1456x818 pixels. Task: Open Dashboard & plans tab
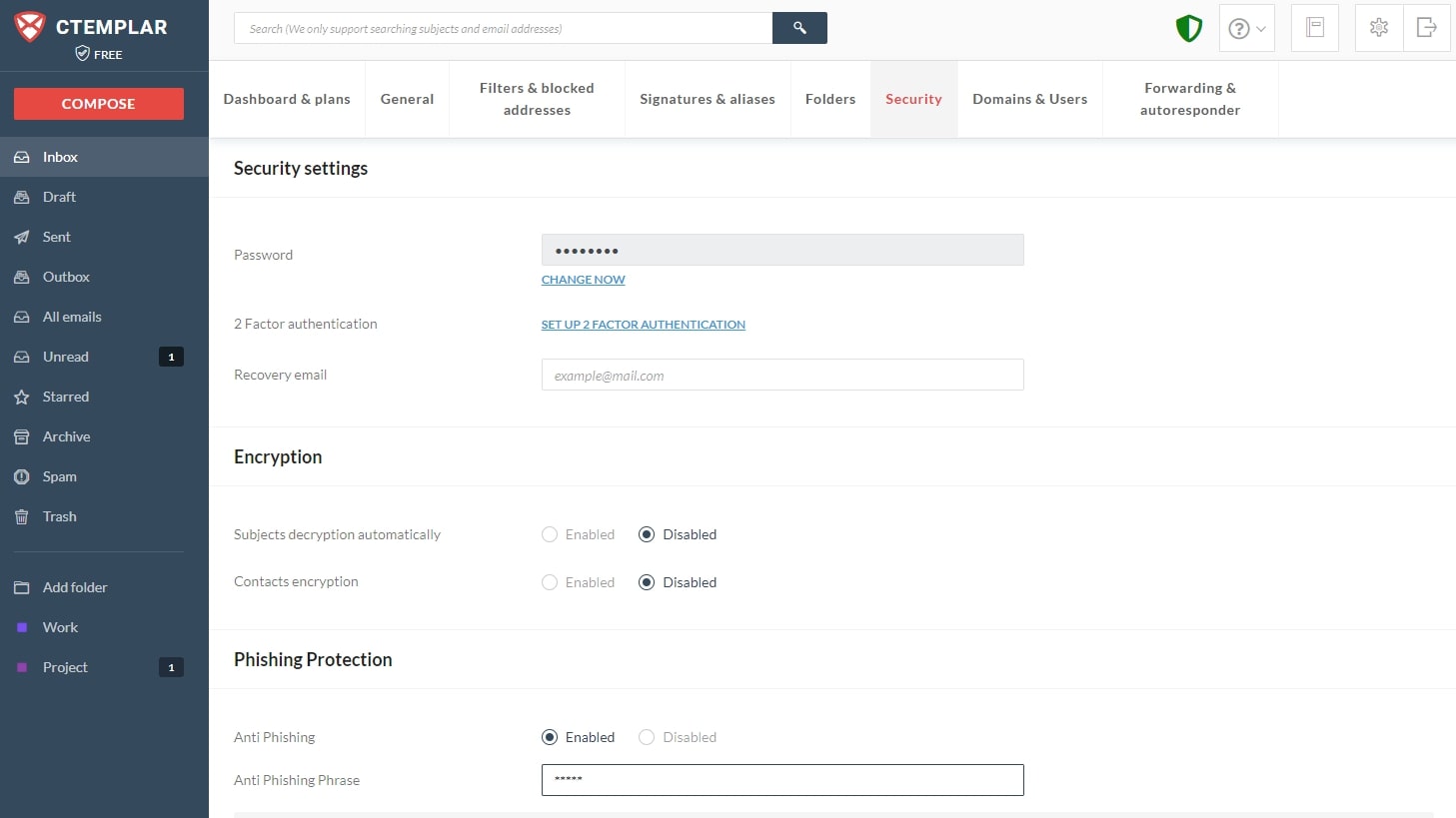287,99
